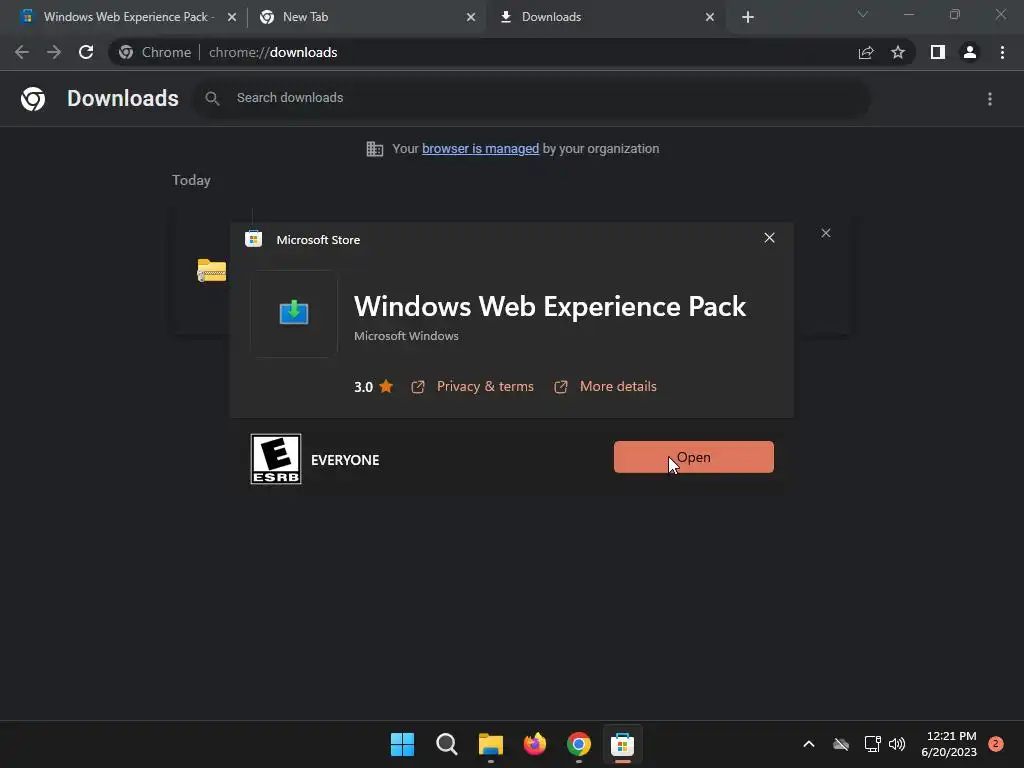This screenshot has width=1024, height=768.
Task: Open the Windows Start menu
Action: [402, 744]
